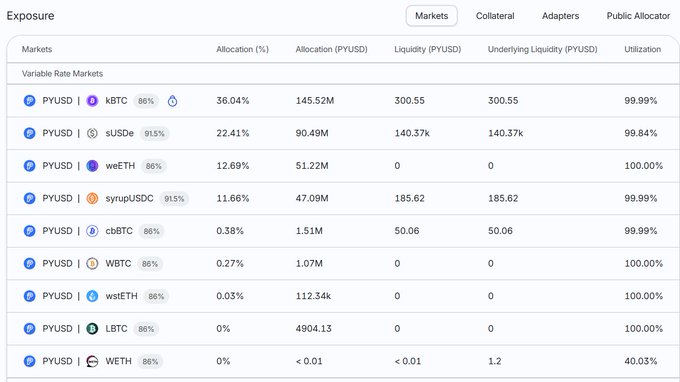Click the 47.09M allocation value
680x382 pixels.
[312, 198]
